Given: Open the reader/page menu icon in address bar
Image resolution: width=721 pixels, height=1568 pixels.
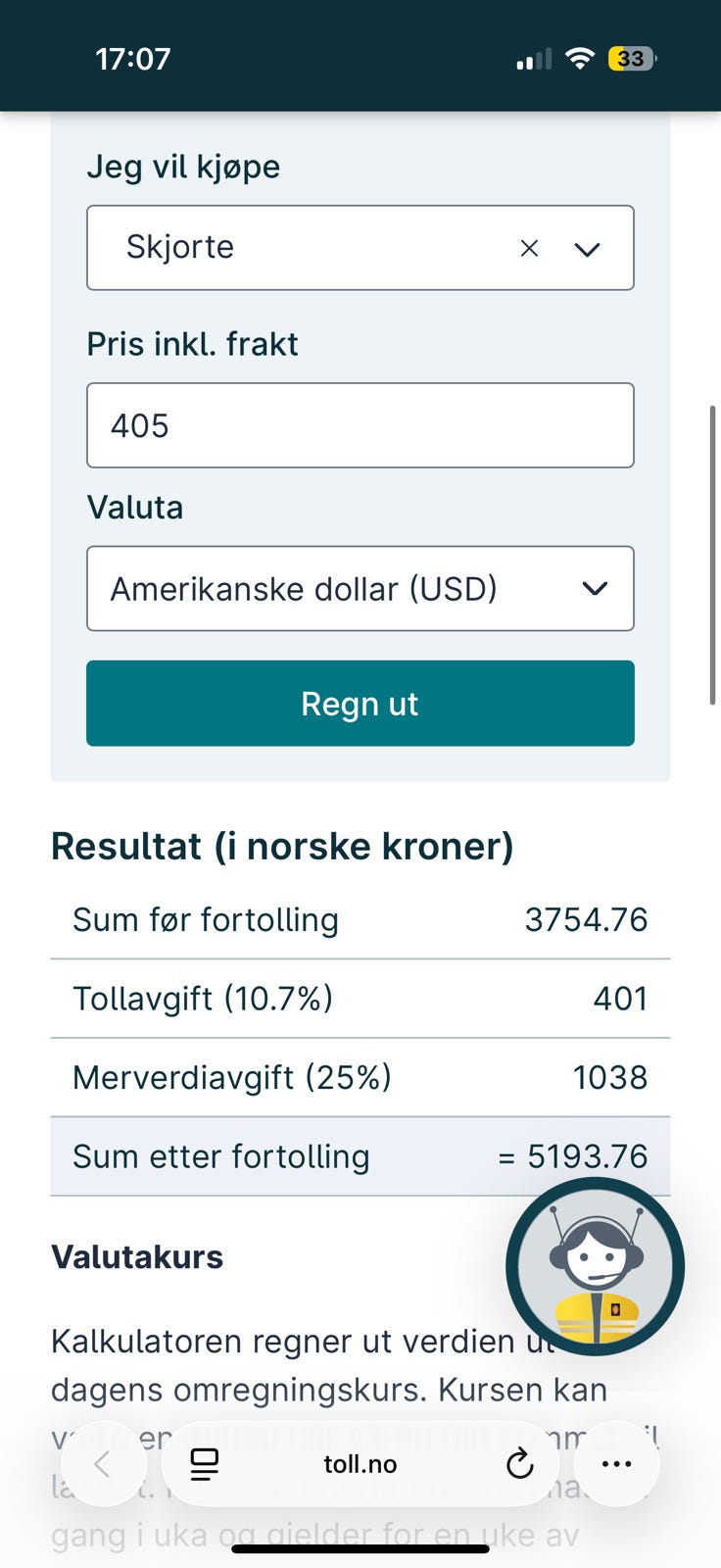Looking at the screenshot, I should 205,1464.
